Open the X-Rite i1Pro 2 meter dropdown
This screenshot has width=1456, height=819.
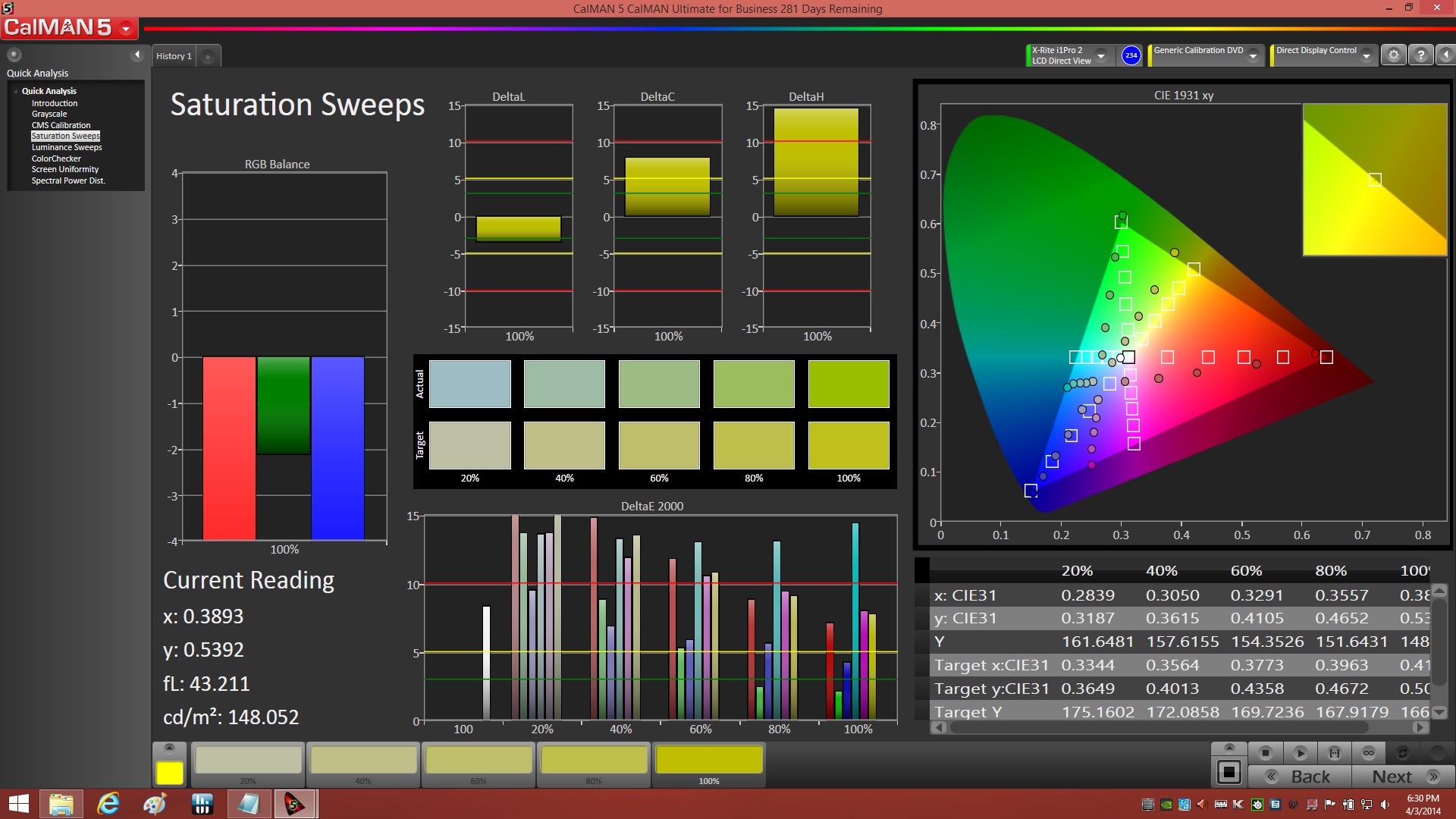pyautogui.click(x=1101, y=56)
